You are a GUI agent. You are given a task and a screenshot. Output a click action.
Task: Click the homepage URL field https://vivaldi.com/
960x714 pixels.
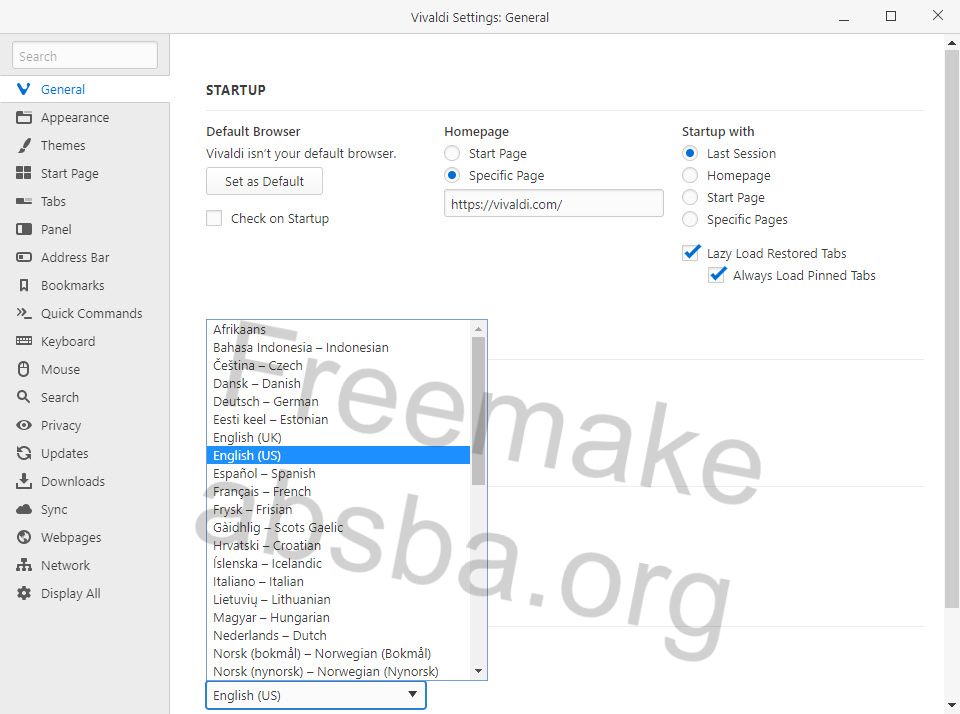click(553, 203)
